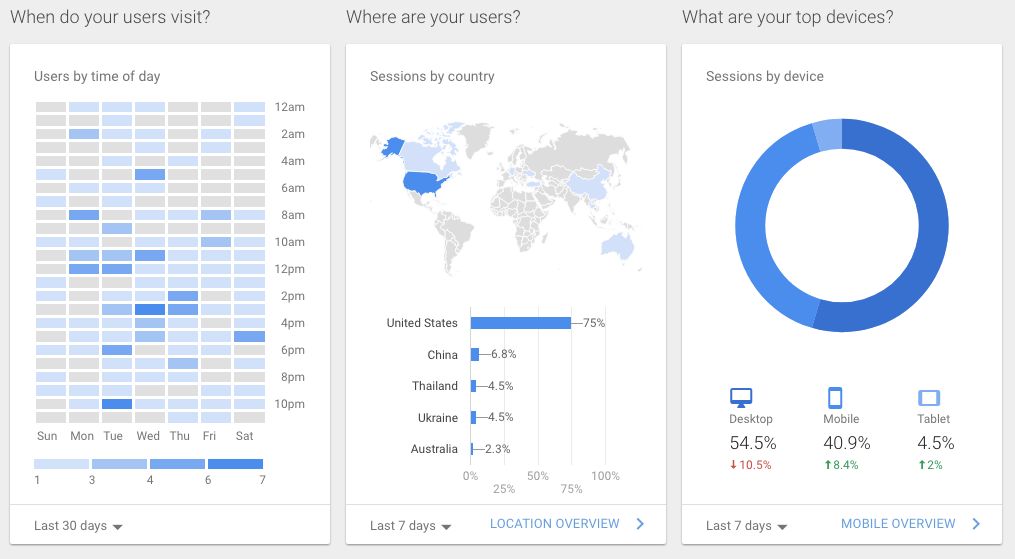Click the red down arrow by 10.5%
Image resolution: width=1015 pixels, height=559 pixels.
click(x=733, y=465)
